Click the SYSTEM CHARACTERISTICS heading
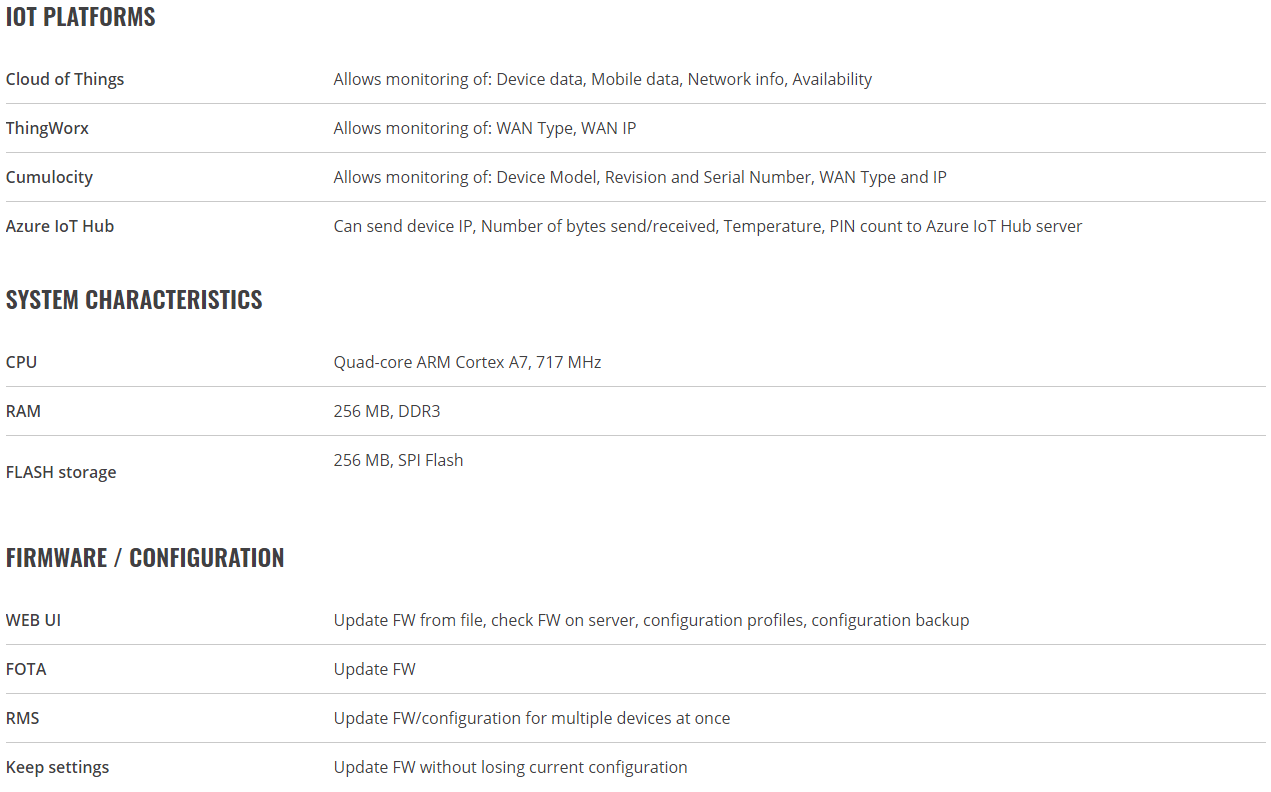The width and height of the screenshot is (1271, 792). pyautogui.click(x=134, y=300)
